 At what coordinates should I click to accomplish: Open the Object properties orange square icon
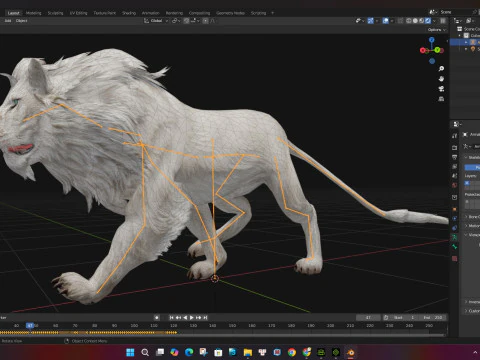(455, 209)
